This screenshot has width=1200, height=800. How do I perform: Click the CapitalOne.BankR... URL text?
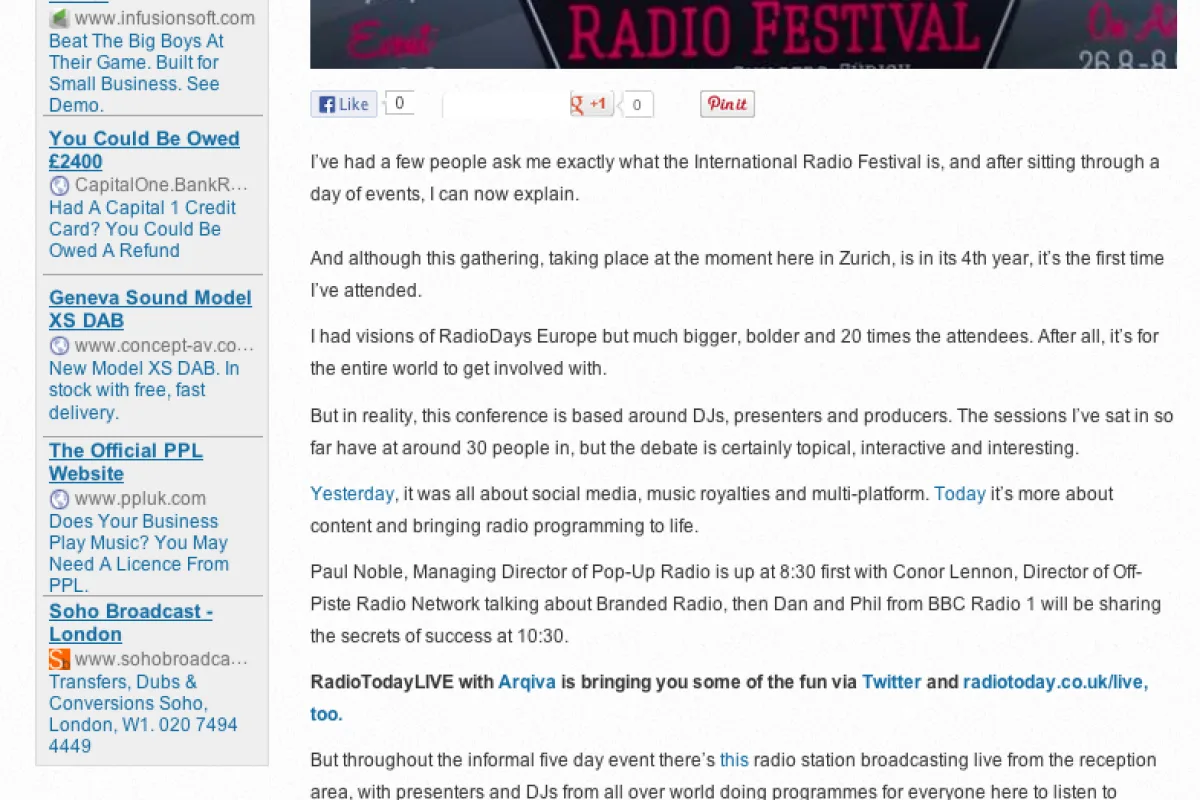161,185
